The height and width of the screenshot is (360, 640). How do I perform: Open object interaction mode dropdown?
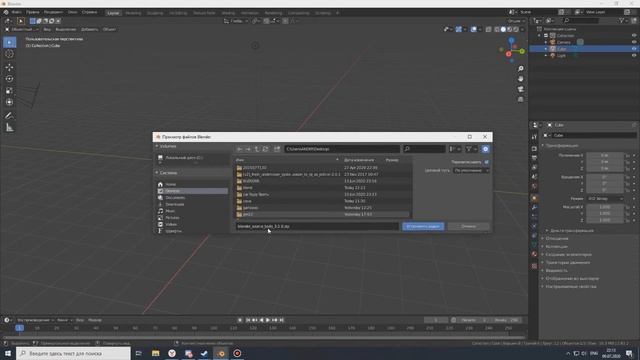click(x=22, y=29)
